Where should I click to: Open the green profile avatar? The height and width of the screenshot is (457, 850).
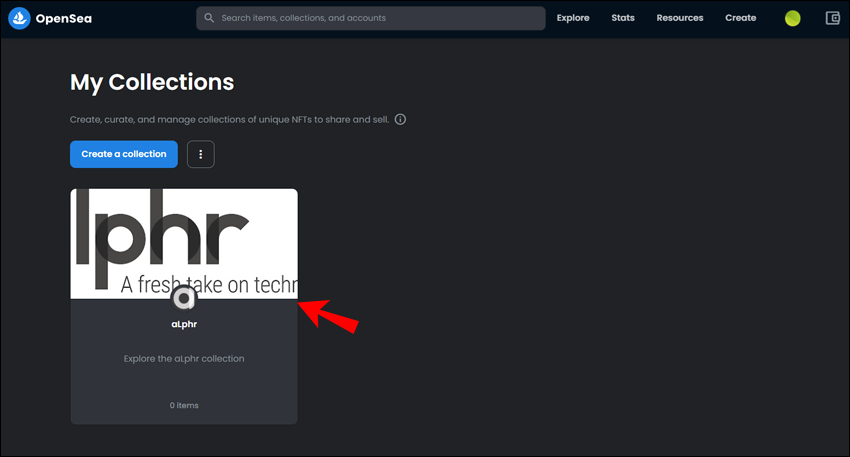(x=793, y=18)
